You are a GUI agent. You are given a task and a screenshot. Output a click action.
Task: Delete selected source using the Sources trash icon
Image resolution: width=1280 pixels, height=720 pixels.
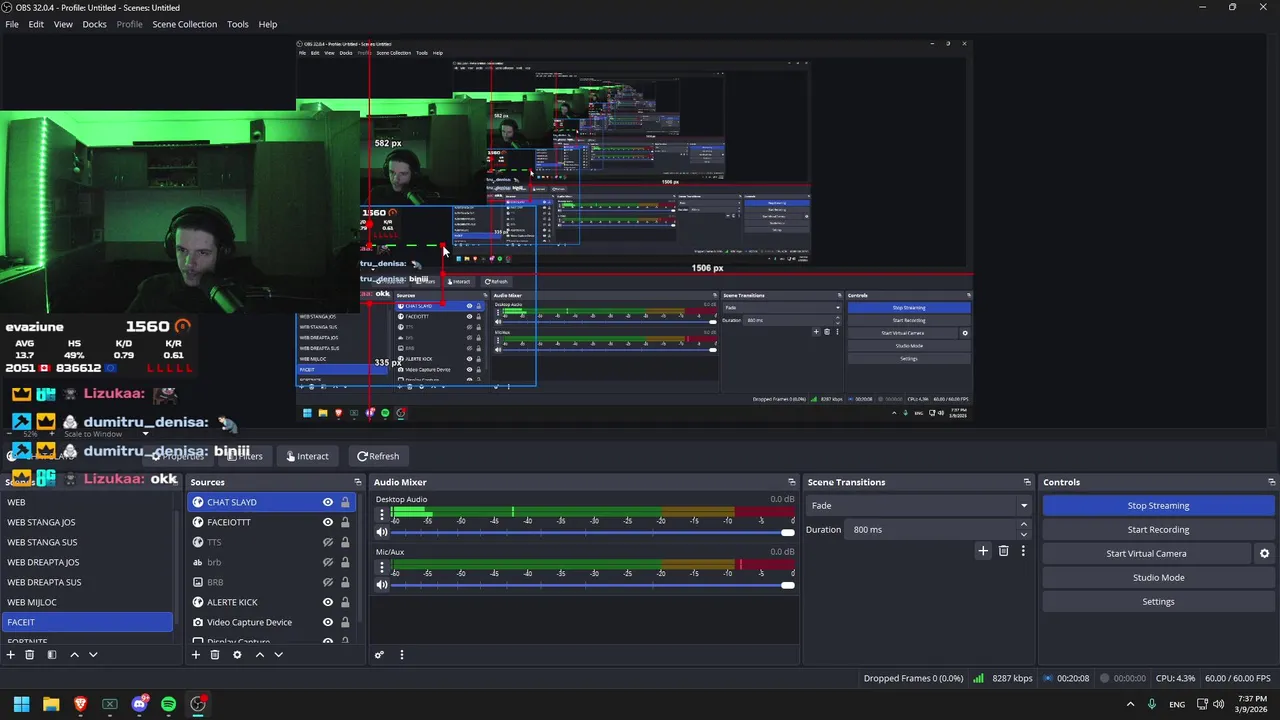215,655
